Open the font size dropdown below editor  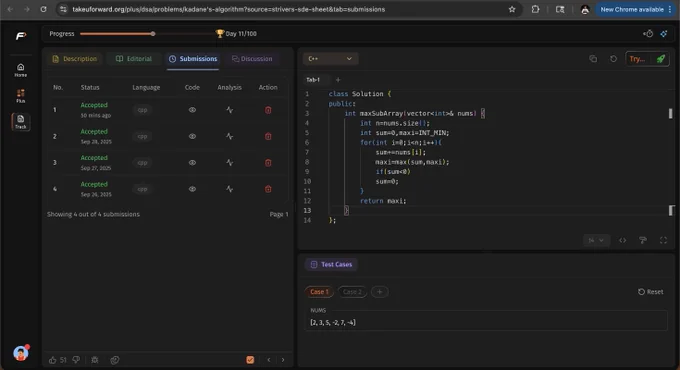(x=596, y=240)
